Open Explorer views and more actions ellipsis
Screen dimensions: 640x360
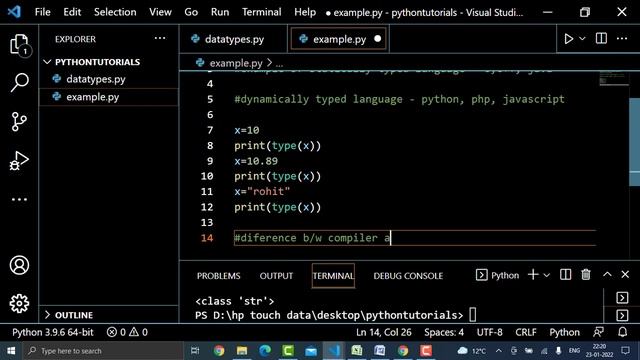[x=160, y=38]
